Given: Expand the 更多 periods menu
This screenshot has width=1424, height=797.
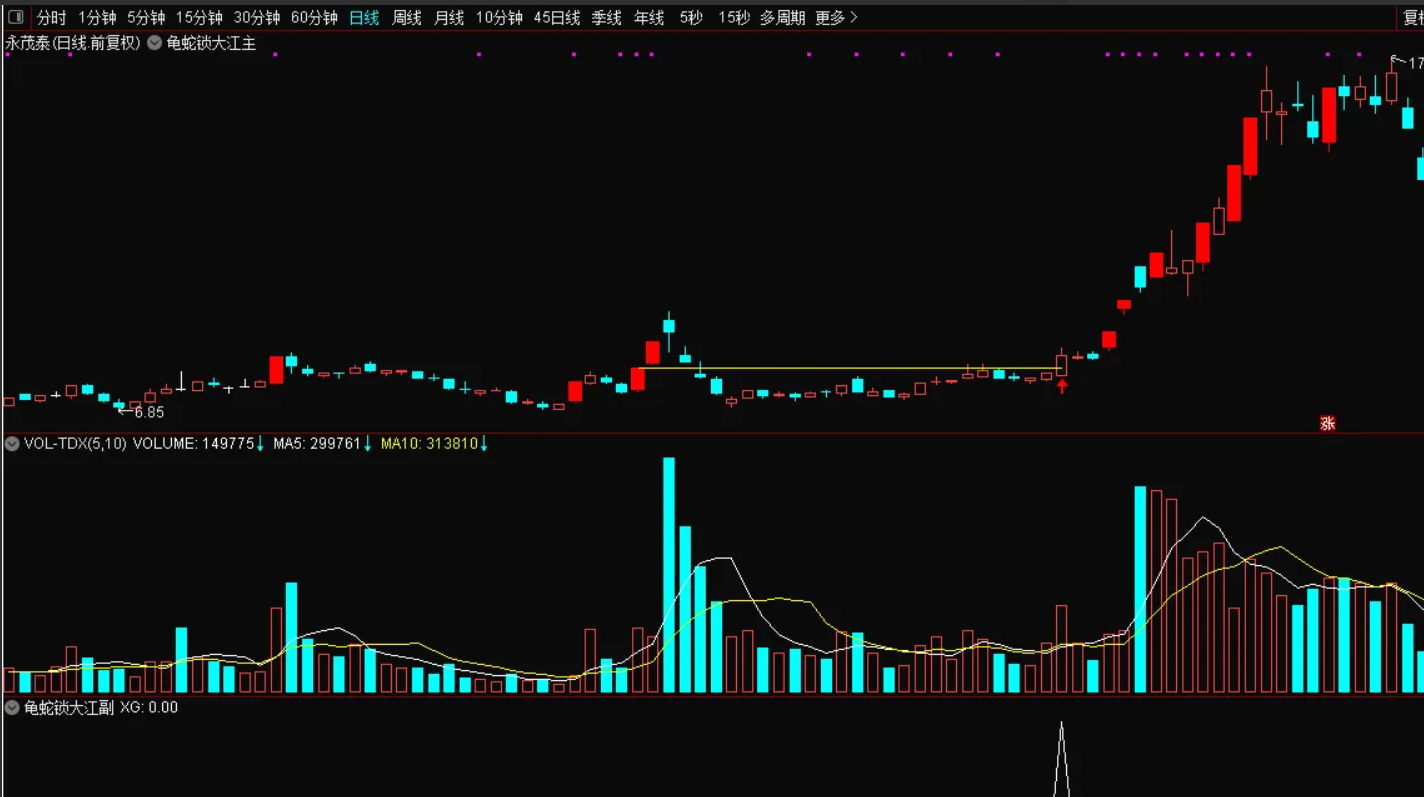Looking at the screenshot, I should tap(836, 17).
